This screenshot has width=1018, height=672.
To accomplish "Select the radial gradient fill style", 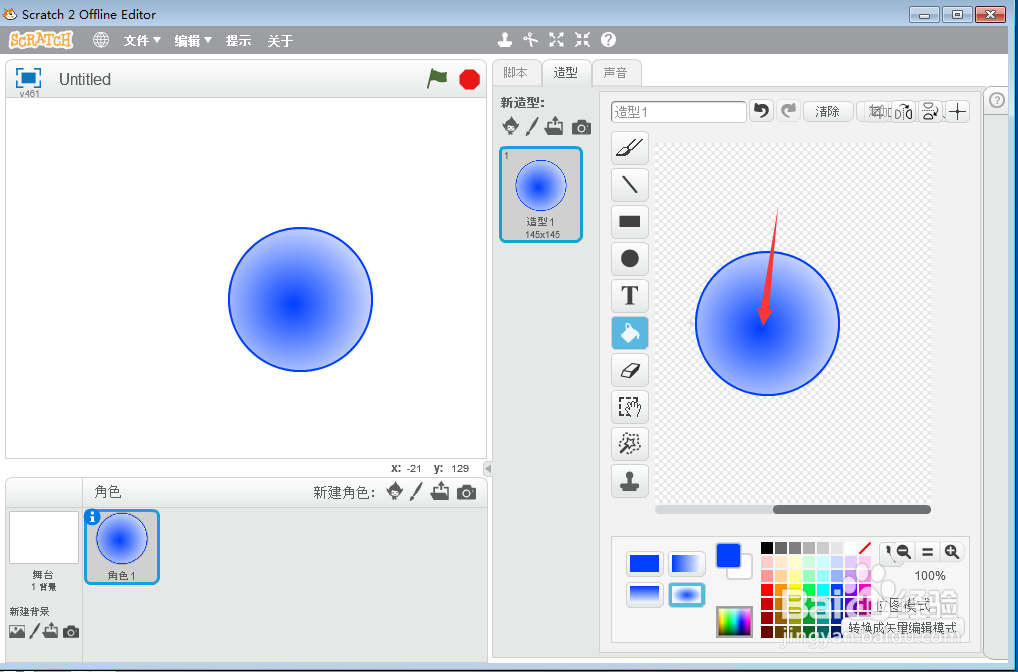I will pyautogui.click(x=687, y=595).
